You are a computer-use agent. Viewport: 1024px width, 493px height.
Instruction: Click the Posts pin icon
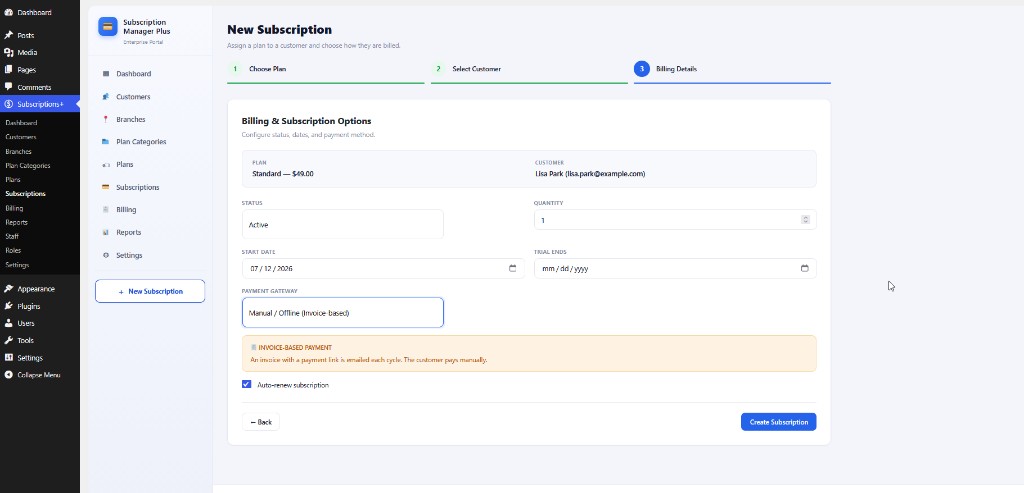pyautogui.click(x=8, y=35)
